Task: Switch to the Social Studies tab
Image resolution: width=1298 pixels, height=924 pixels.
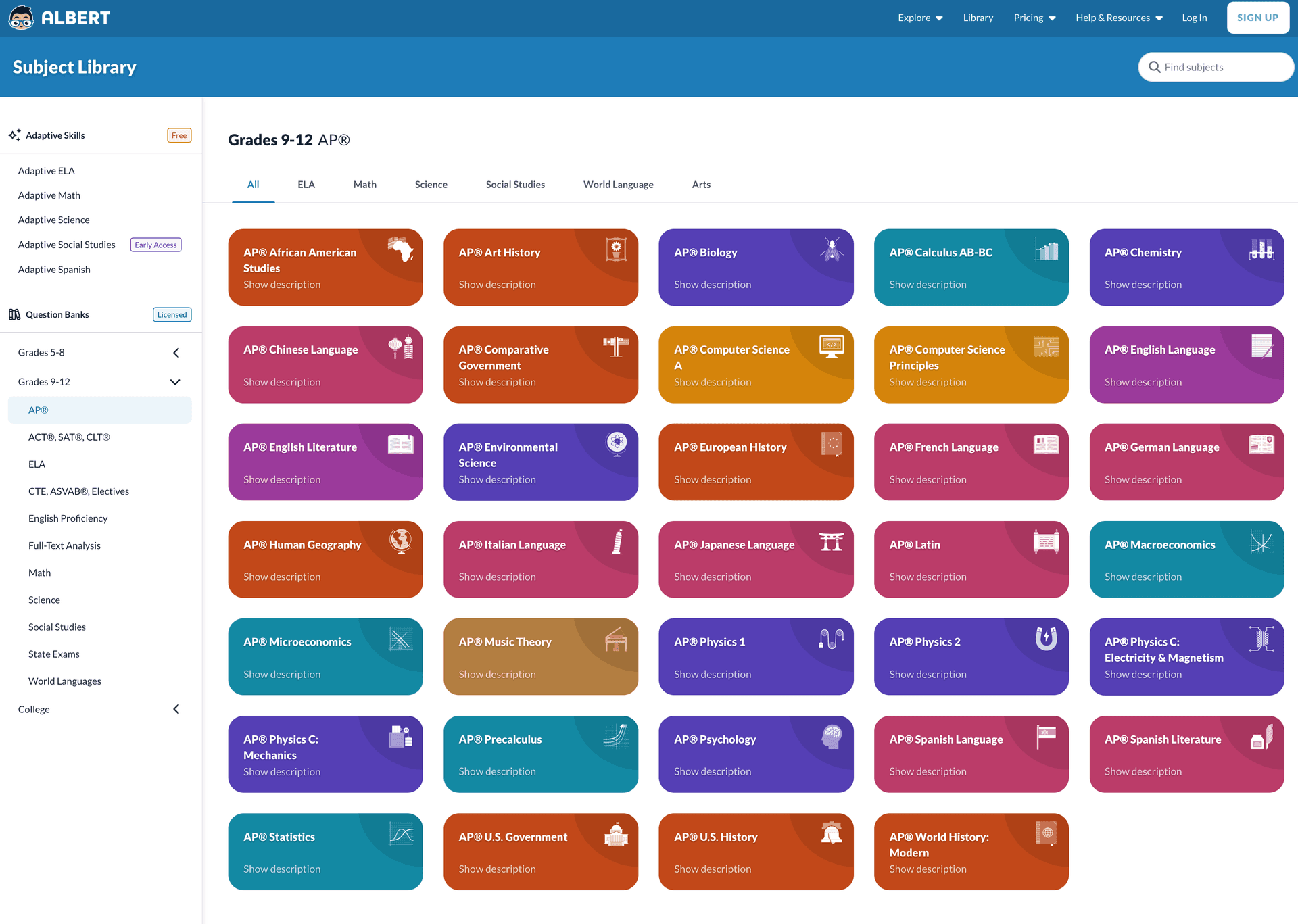Action: point(515,185)
